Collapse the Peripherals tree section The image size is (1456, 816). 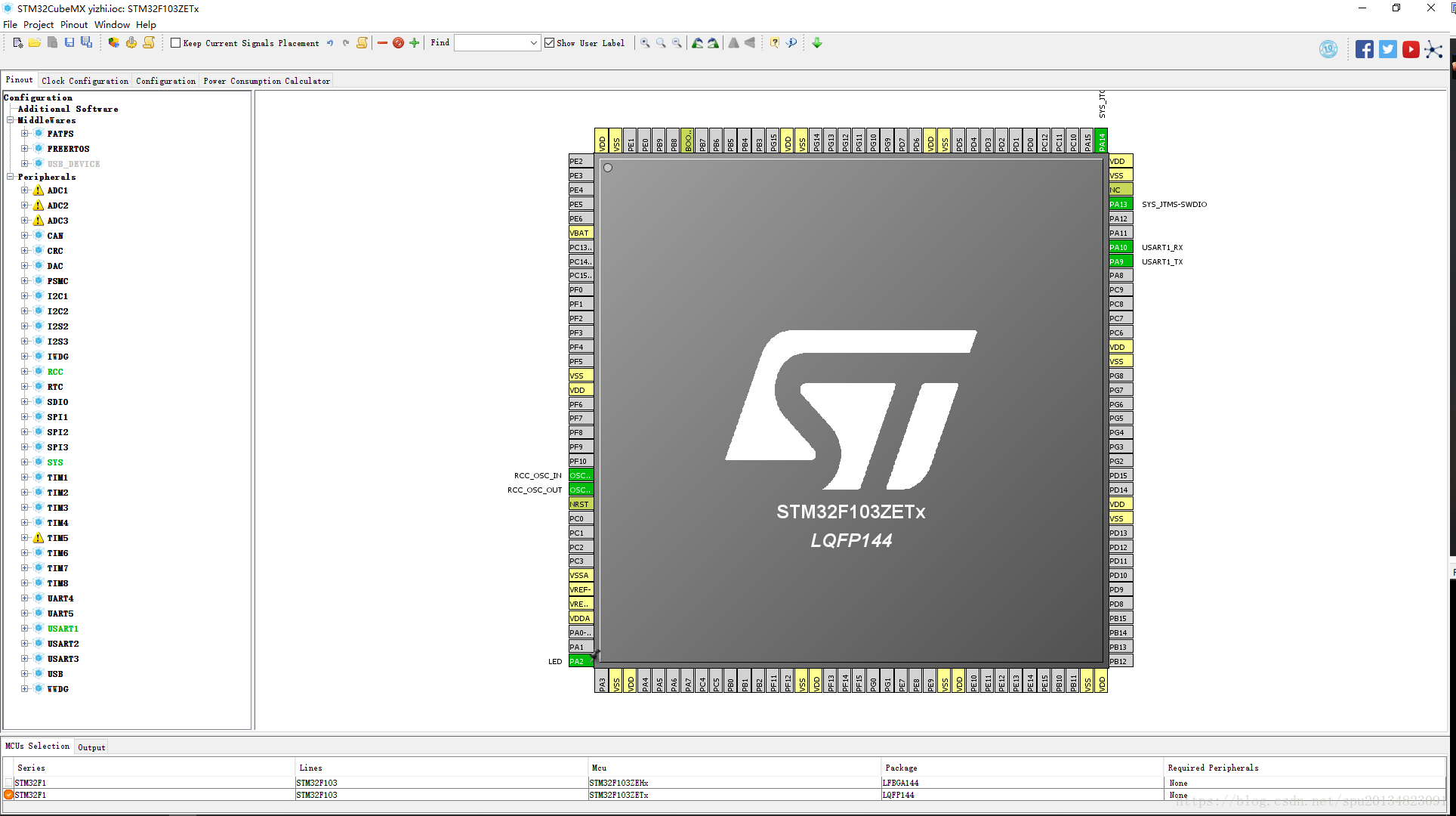11,177
